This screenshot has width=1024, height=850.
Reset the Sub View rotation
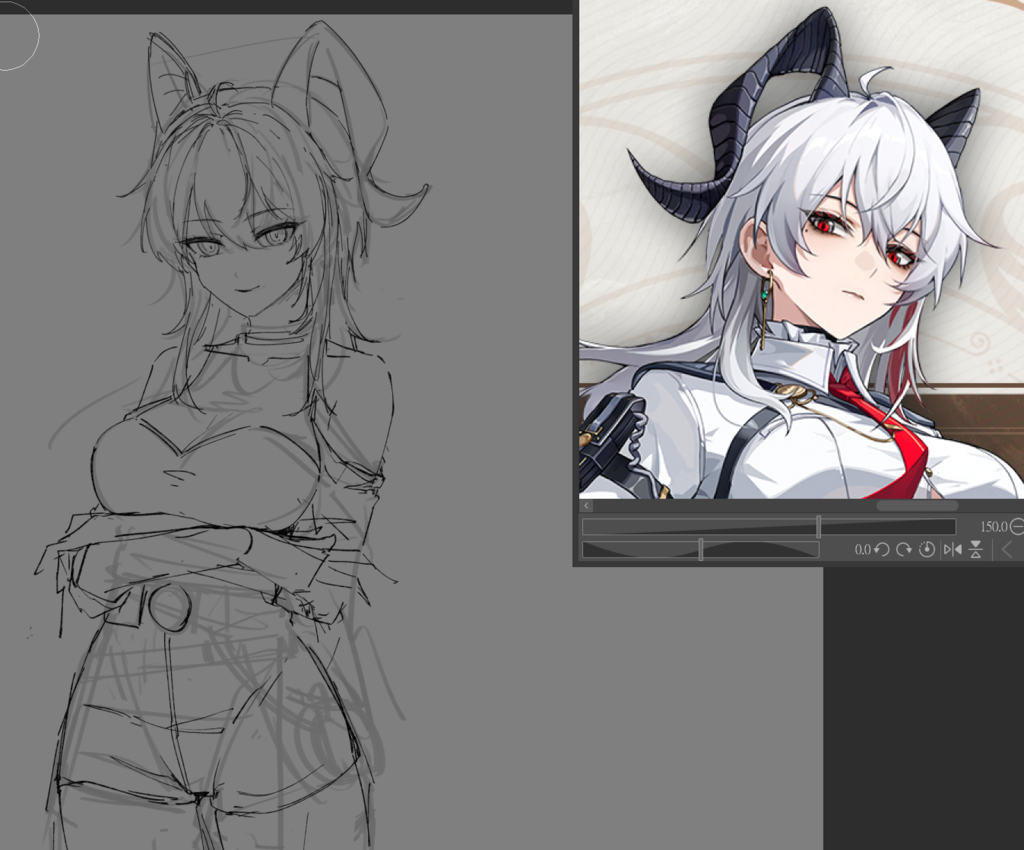(x=926, y=550)
